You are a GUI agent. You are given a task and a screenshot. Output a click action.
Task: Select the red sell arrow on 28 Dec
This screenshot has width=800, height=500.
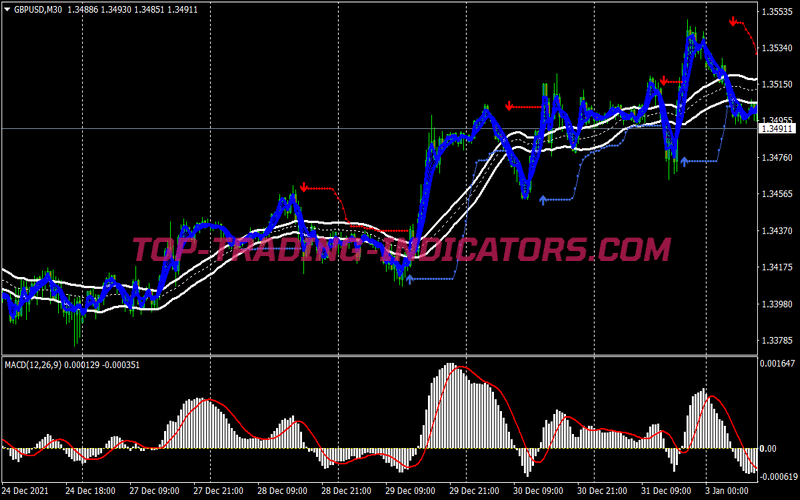click(304, 187)
